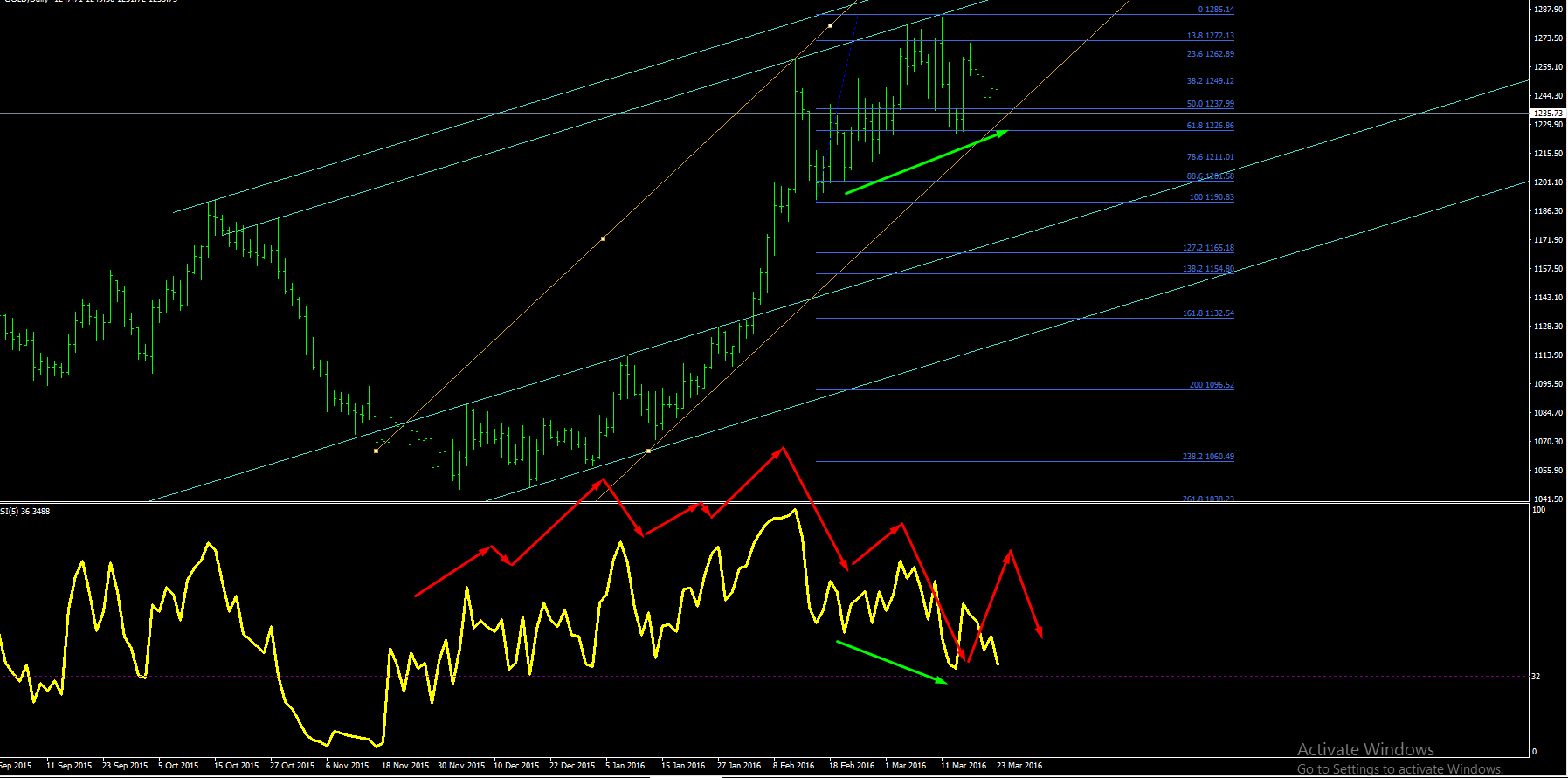The width and height of the screenshot is (1568, 778).
Task: Select the "15 Jan 2016" date label
Action: (x=683, y=766)
